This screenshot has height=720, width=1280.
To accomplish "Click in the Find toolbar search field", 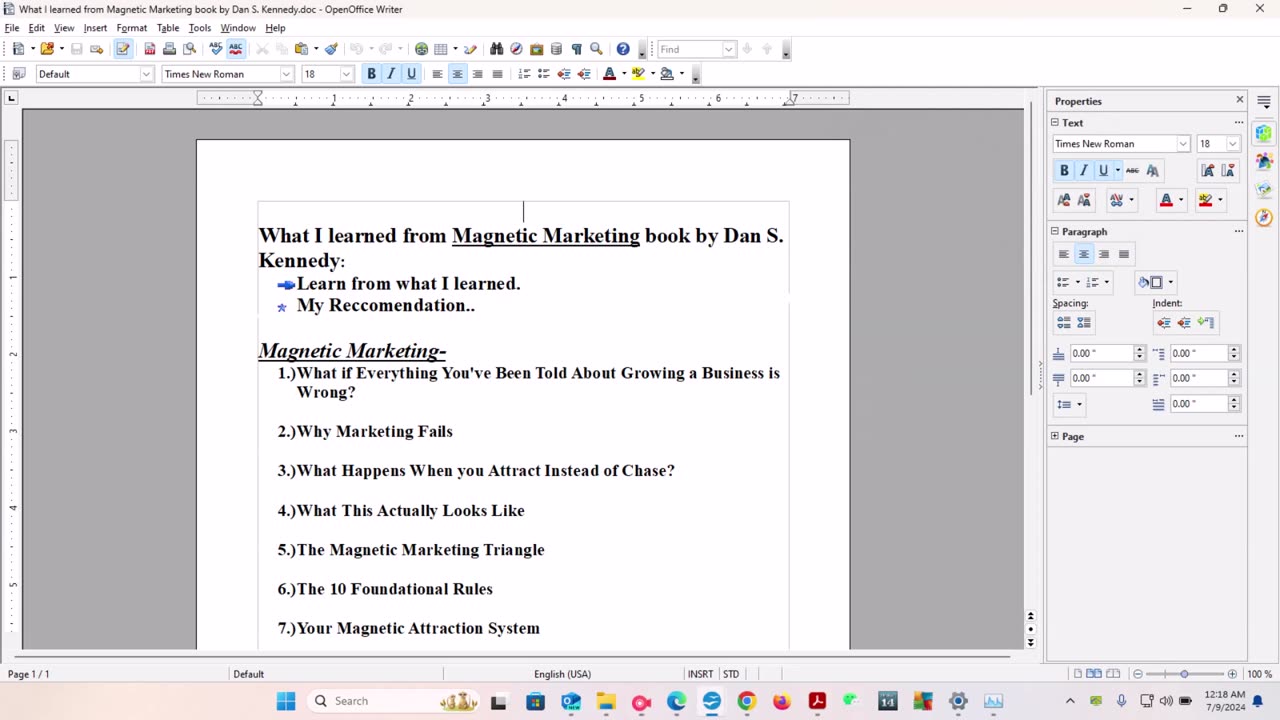I will click(690, 49).
